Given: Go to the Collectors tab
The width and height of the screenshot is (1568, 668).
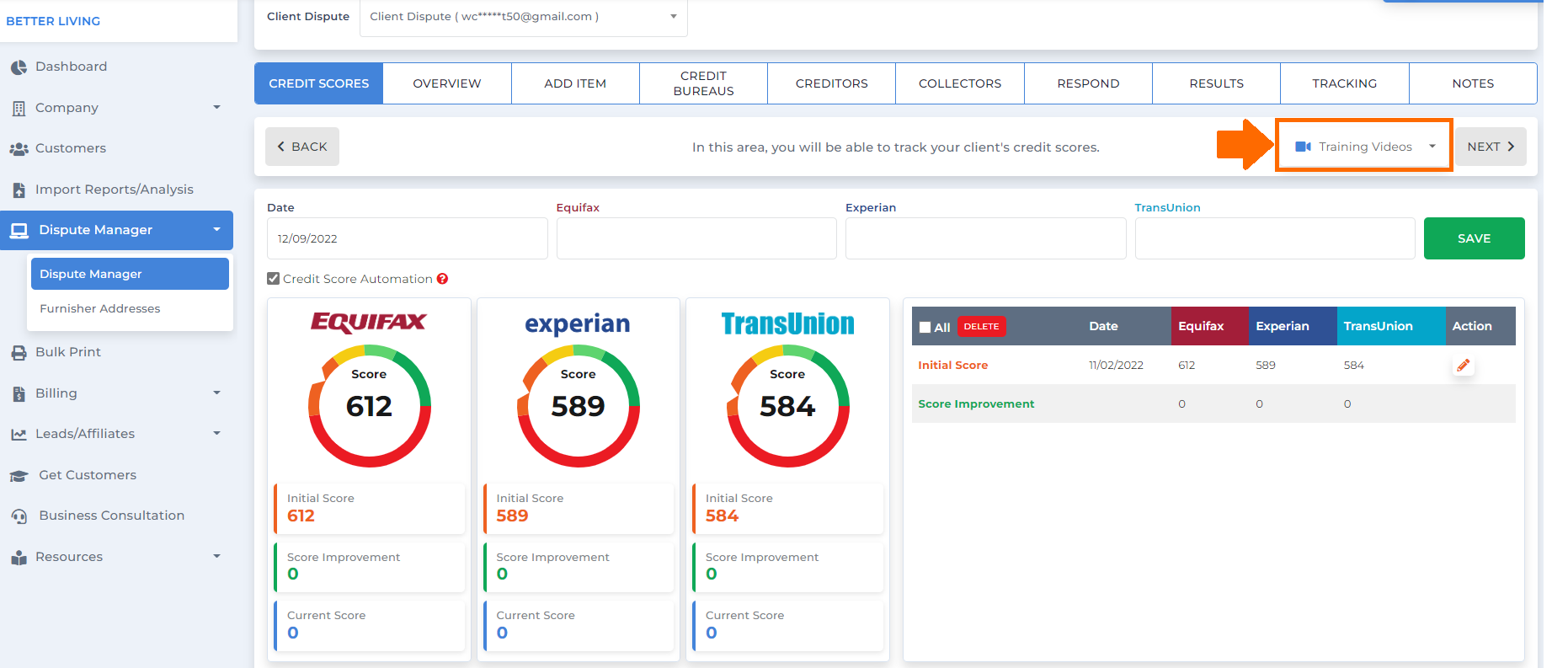Looking at the screenshot, I should pos(960,83).
